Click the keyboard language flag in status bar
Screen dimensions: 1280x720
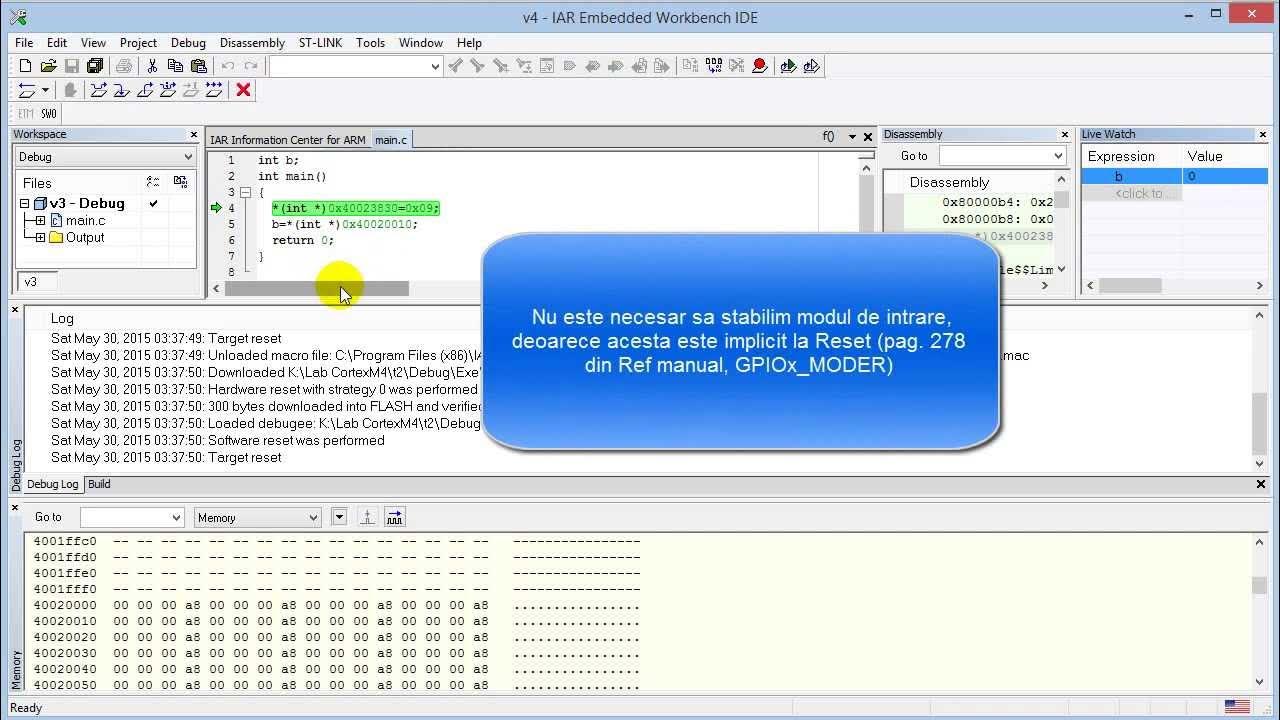pos(1237,707)
